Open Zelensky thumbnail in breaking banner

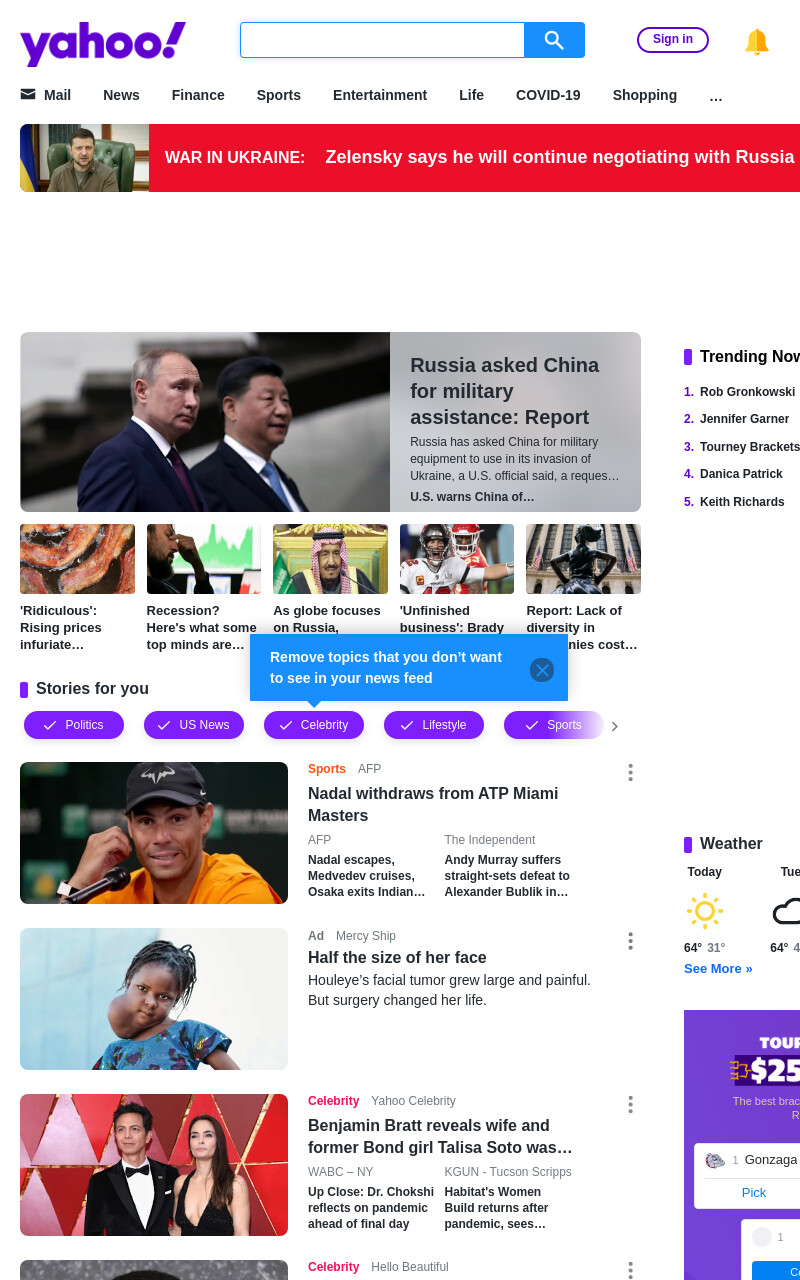coord(84,158)
